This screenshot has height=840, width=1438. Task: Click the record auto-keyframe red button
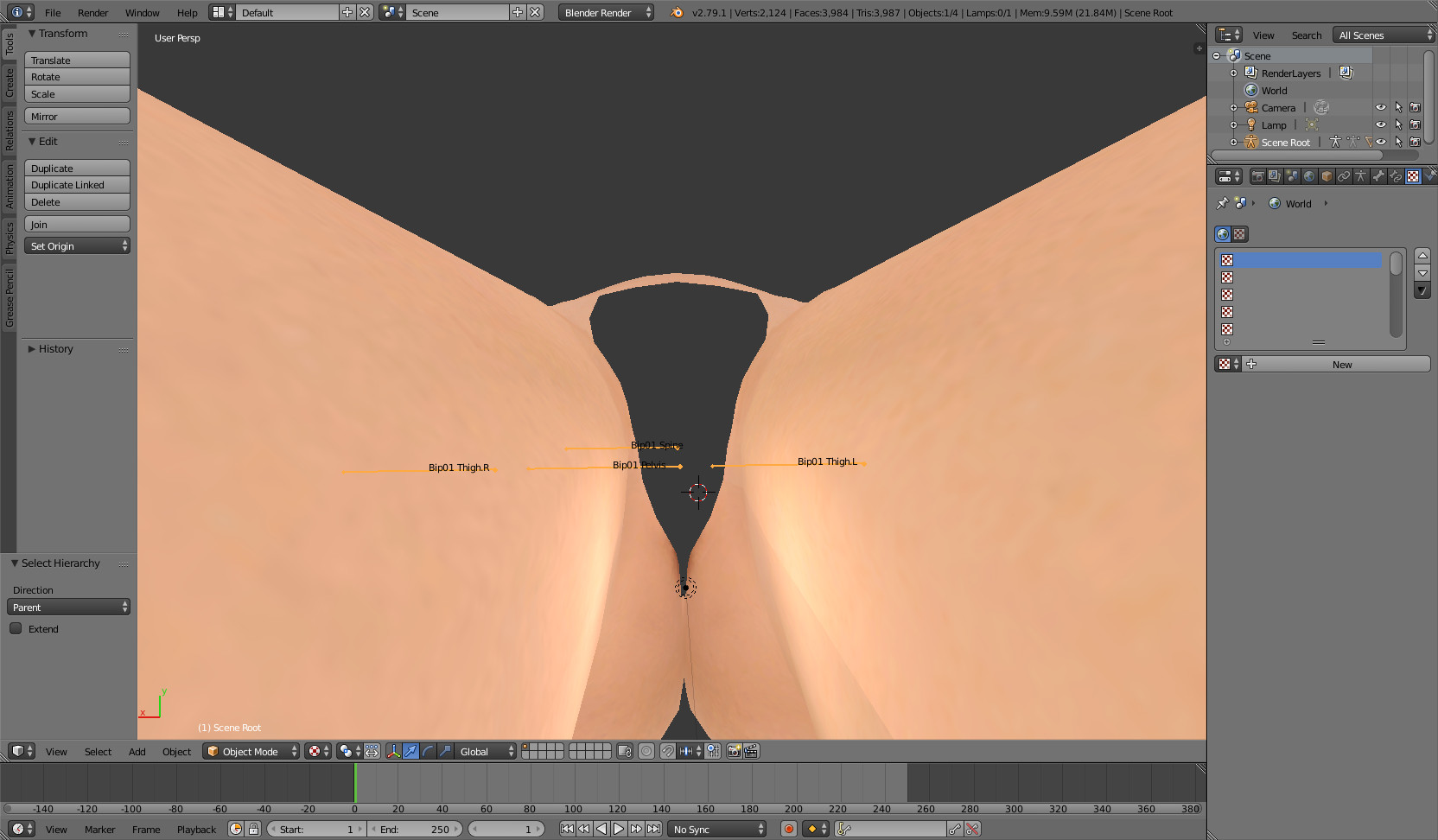(x=788, y=829)
